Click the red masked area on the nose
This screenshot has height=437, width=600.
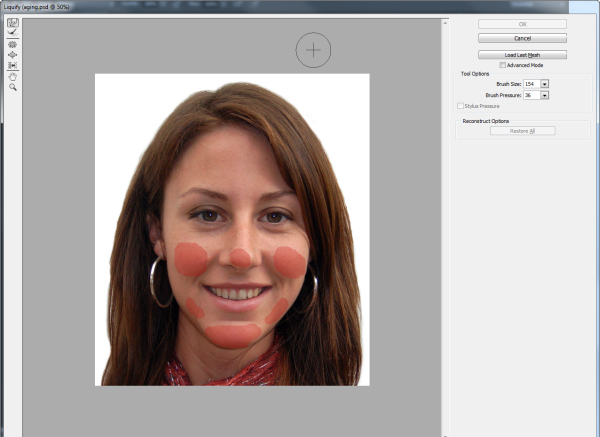[240, 258]
